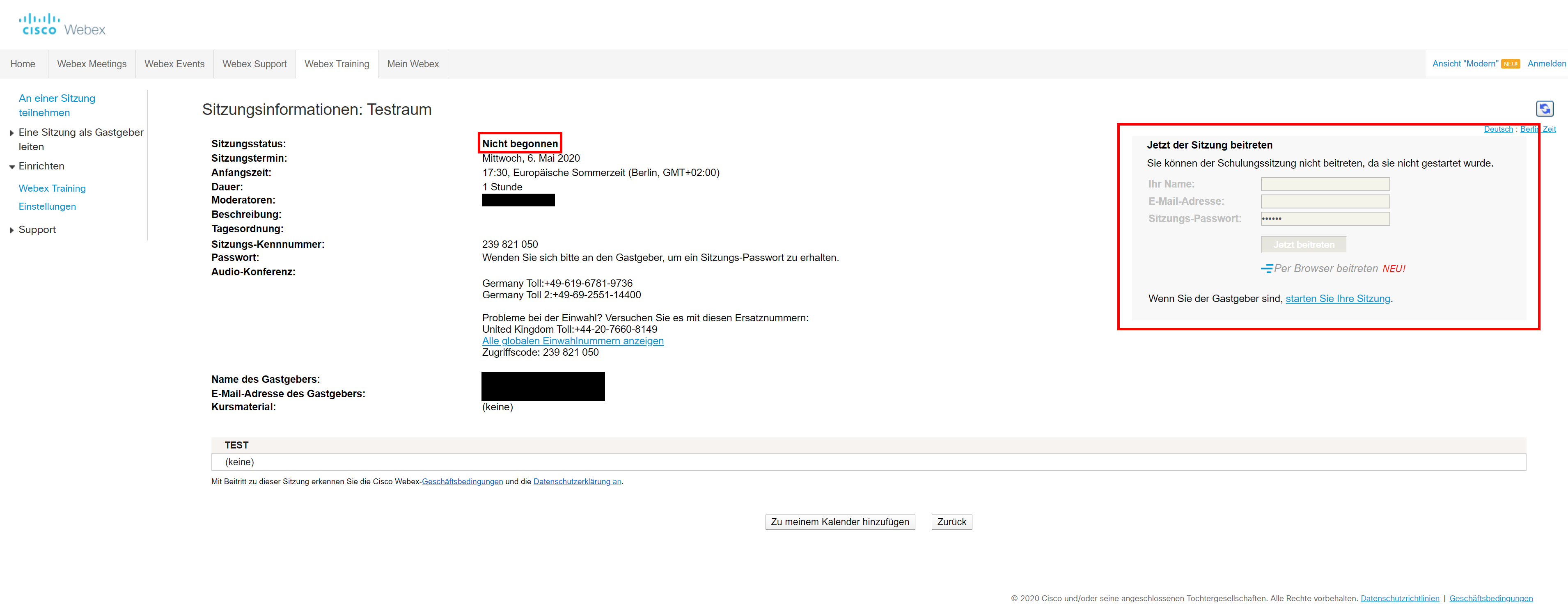Open Geschäftsbedingungen footer link
Screen dimensions: 1568x613
click(1491, 598)
